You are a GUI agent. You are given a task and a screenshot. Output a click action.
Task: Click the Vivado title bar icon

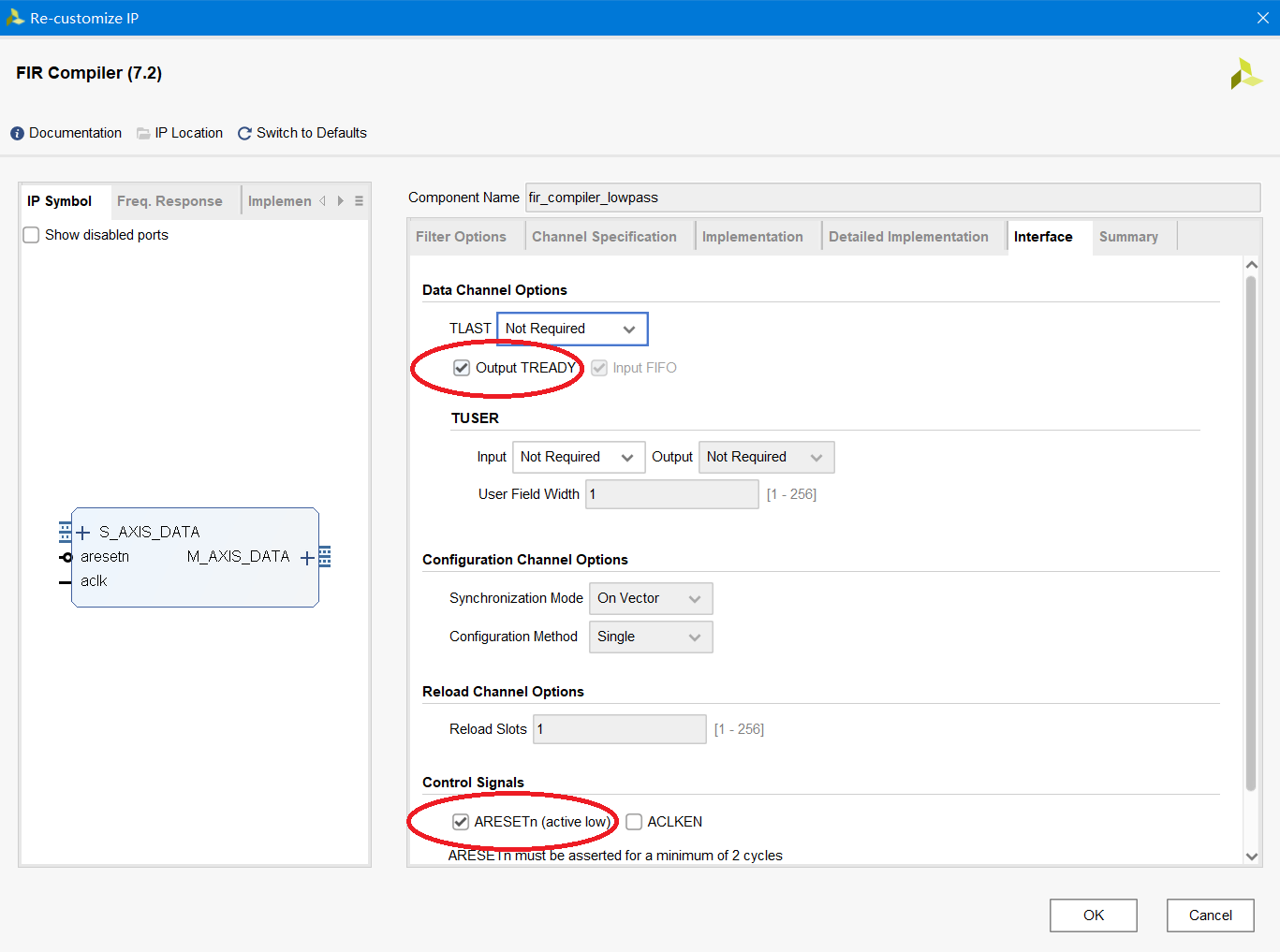coord(15,18)
